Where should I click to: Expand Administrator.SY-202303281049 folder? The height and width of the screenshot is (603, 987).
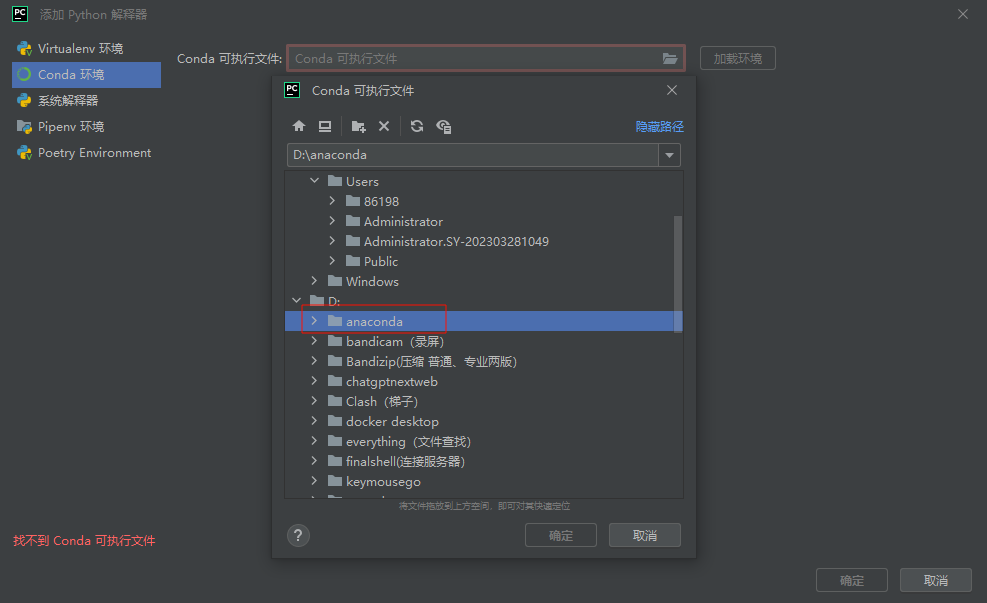point(332,241)
